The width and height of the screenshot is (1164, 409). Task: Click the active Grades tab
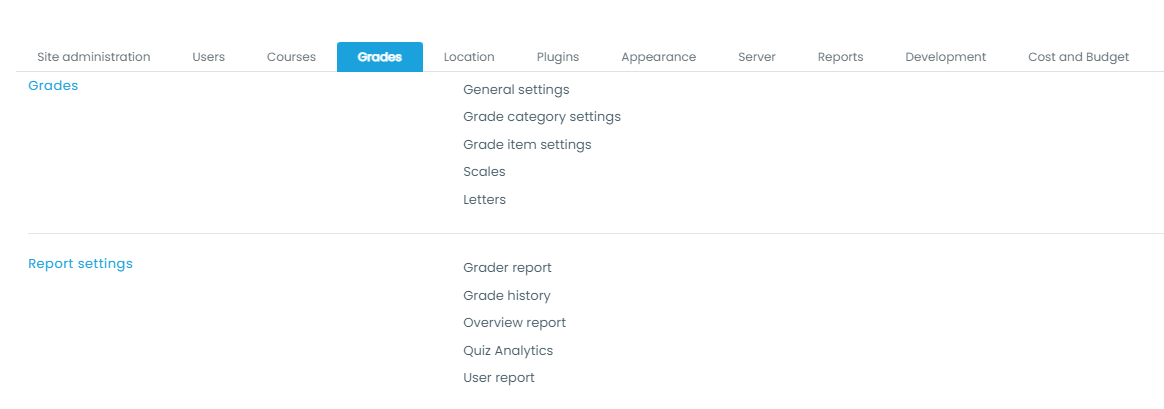coord(379,57)
